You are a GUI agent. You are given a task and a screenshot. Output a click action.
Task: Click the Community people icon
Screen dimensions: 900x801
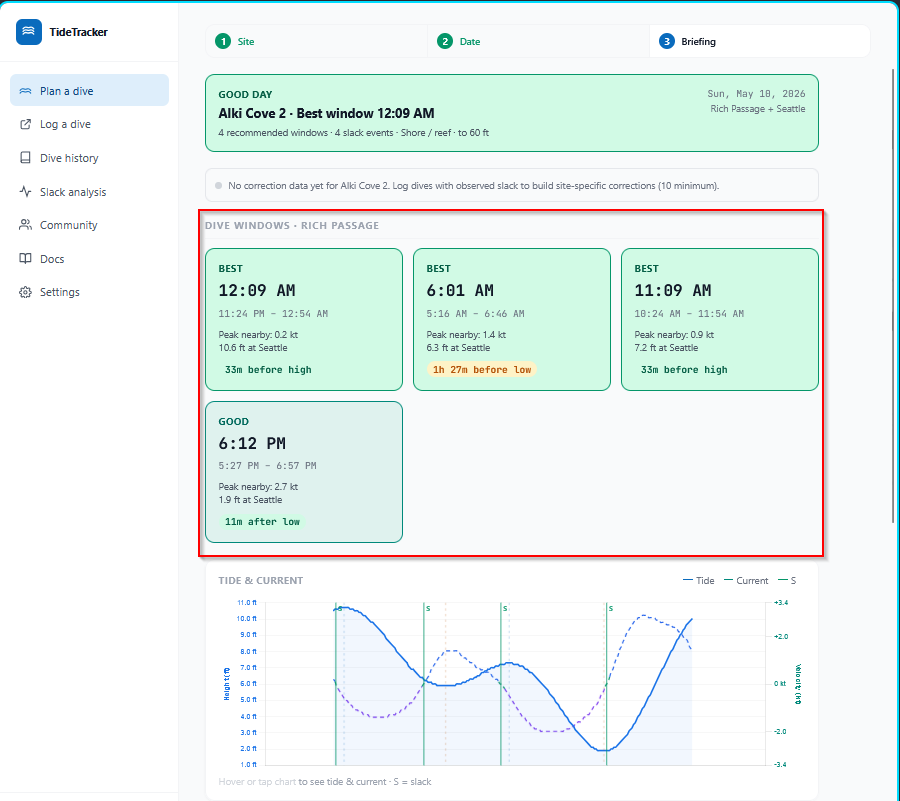(x=25, y=225)
